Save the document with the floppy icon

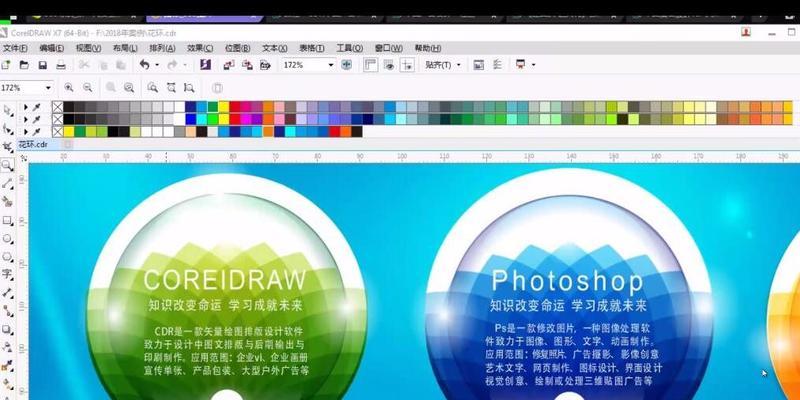43,65
